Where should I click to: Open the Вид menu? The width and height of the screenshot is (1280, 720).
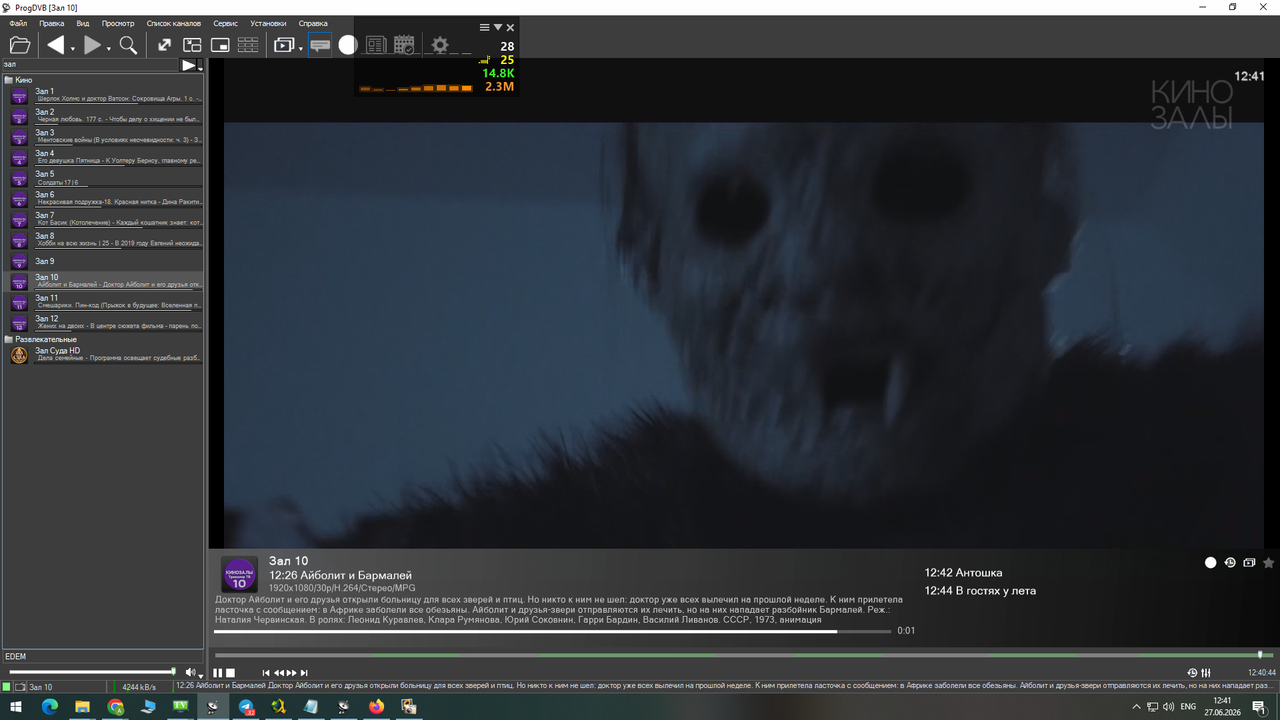(83, 23)
